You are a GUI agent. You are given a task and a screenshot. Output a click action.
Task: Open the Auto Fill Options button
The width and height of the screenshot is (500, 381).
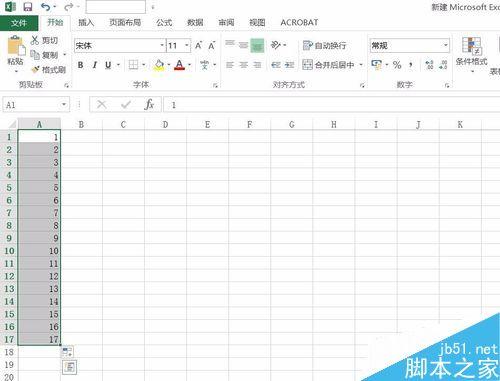tap(68, 351)
